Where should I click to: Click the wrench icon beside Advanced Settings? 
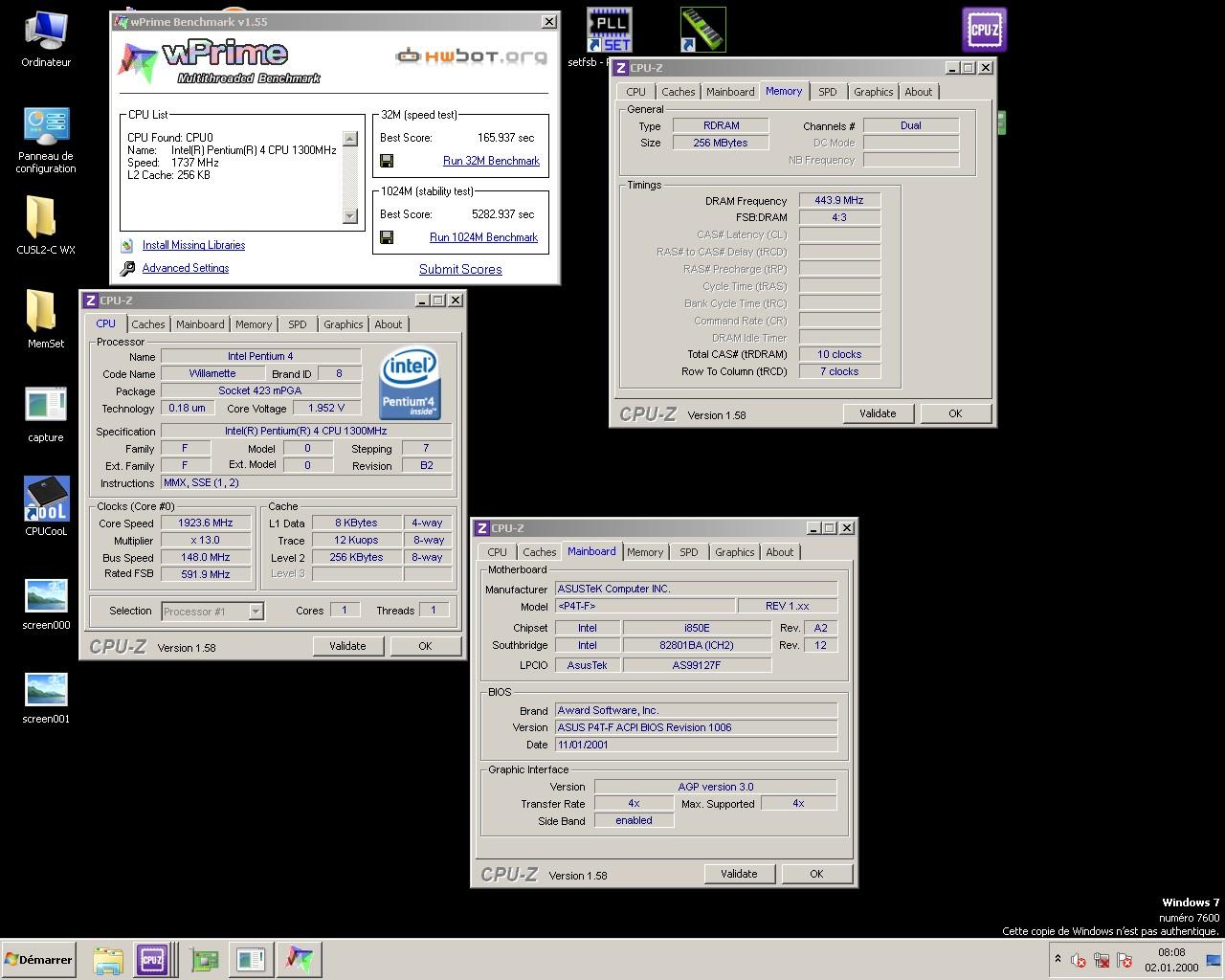(x=127, y=269)
